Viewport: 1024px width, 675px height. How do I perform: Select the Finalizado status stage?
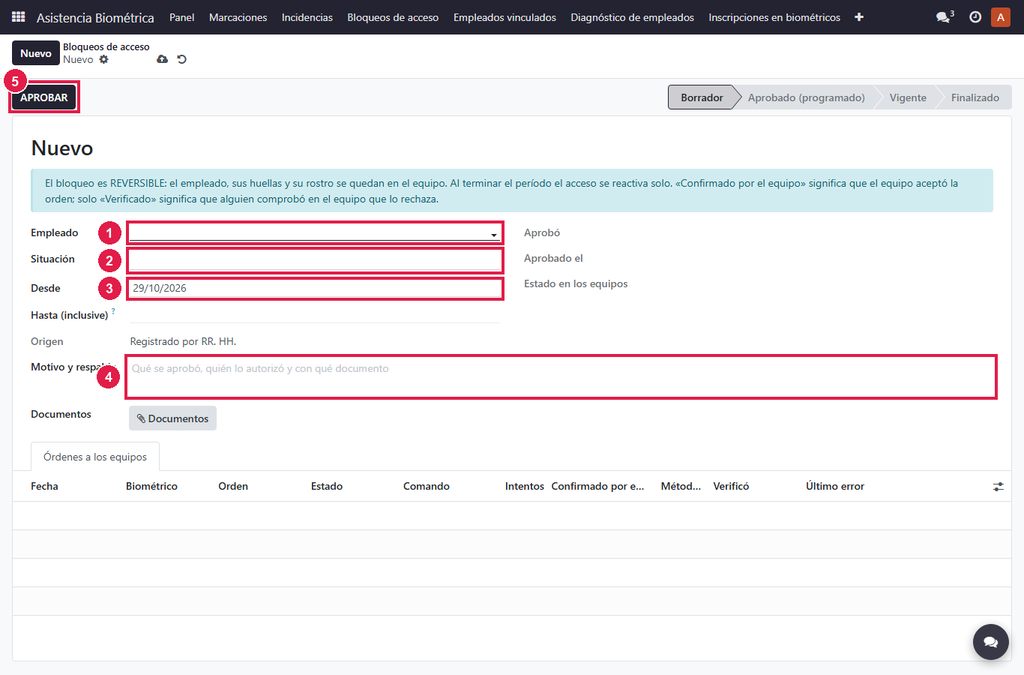click(975, 97)
